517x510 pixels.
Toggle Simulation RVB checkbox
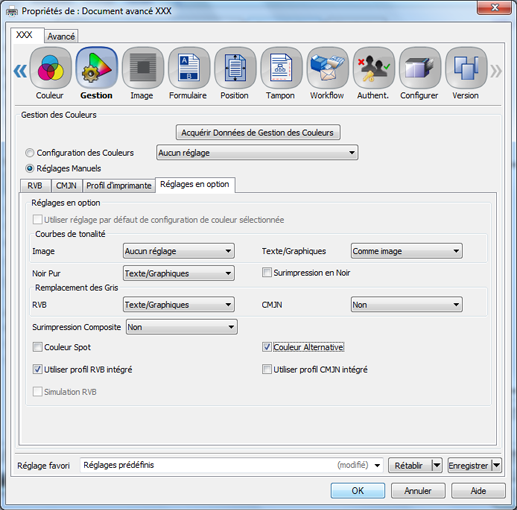tap(37, 391)
